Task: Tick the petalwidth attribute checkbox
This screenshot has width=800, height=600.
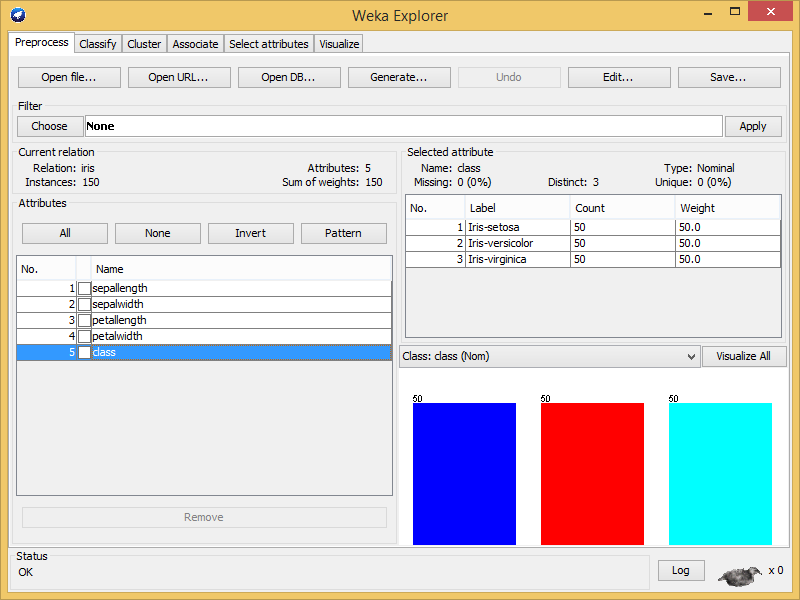Action: coord(85,336)
